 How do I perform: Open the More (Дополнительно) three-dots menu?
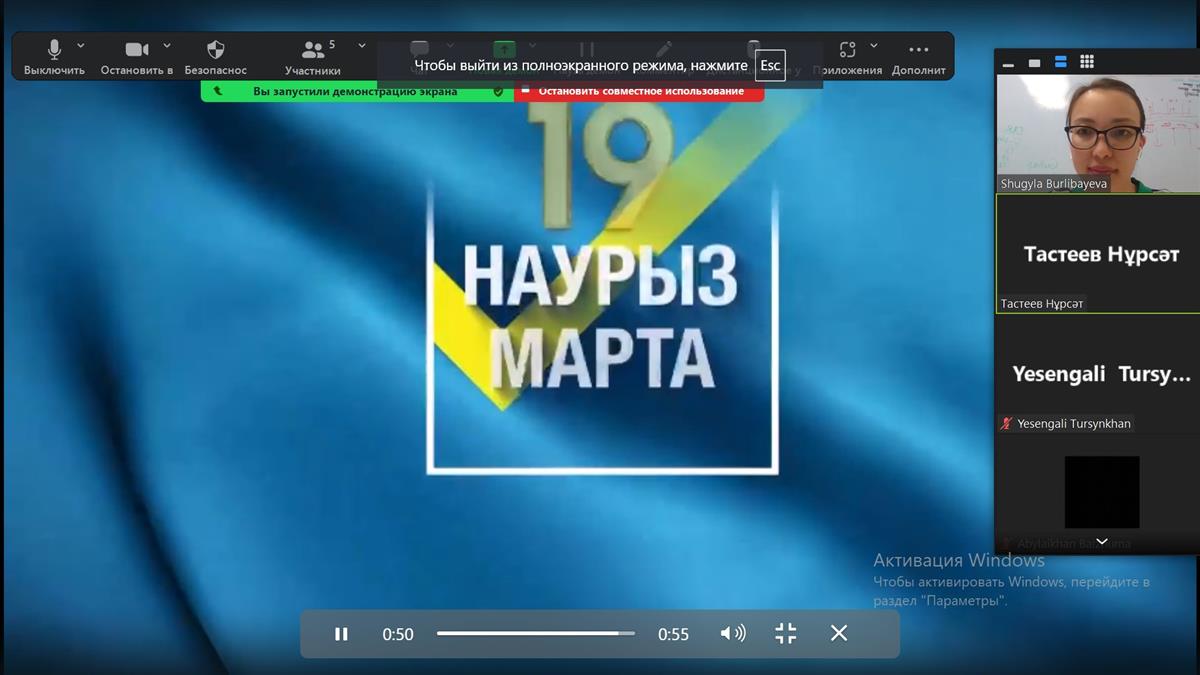click(918, 50)
